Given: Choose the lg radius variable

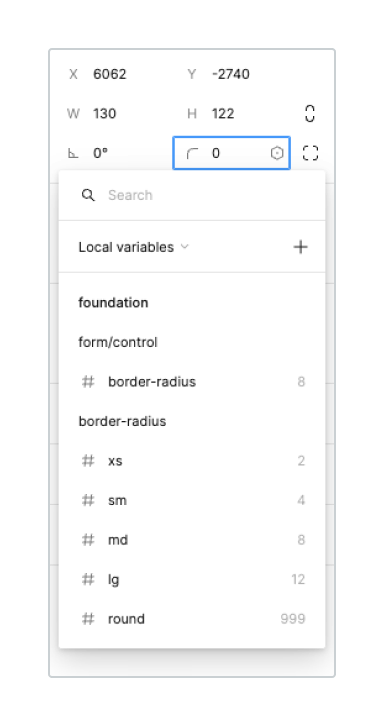Looking at the screenshot, I should pyautogui.click(x=192, y=579).
